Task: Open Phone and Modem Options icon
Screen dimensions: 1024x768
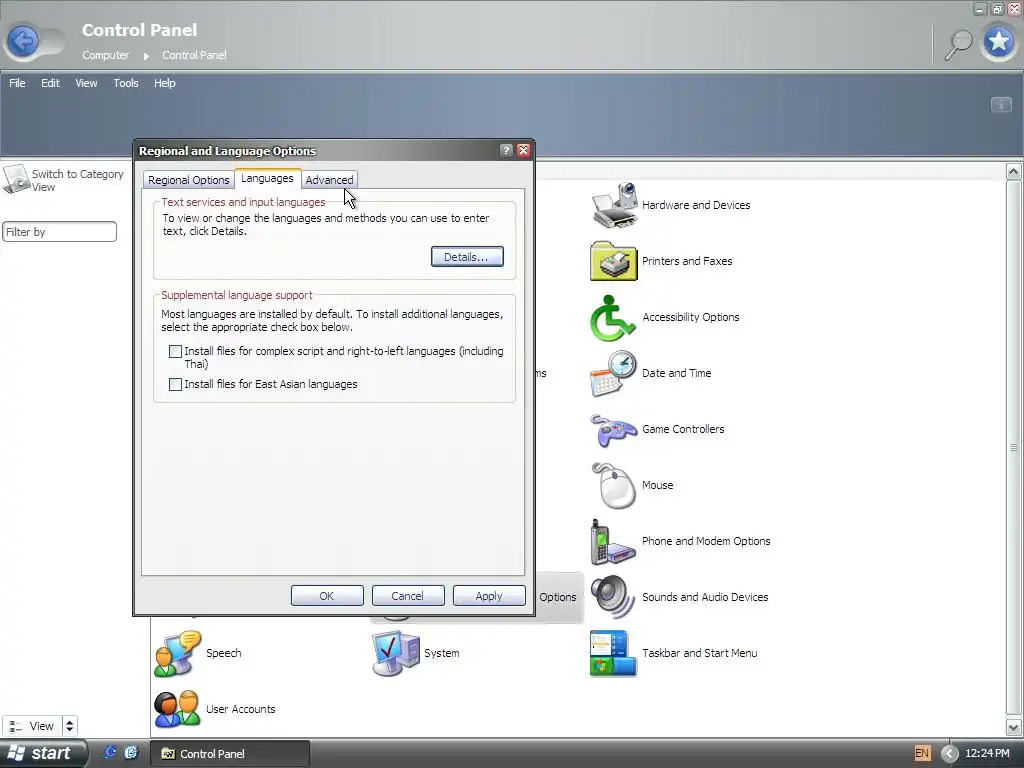Action: point(613,542)
